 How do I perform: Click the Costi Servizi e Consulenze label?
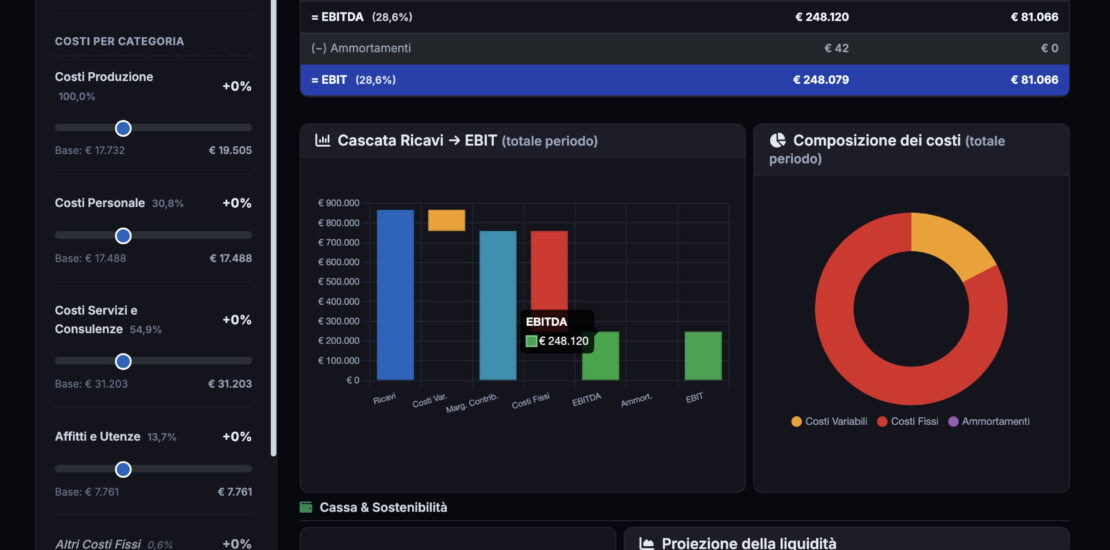96,319
